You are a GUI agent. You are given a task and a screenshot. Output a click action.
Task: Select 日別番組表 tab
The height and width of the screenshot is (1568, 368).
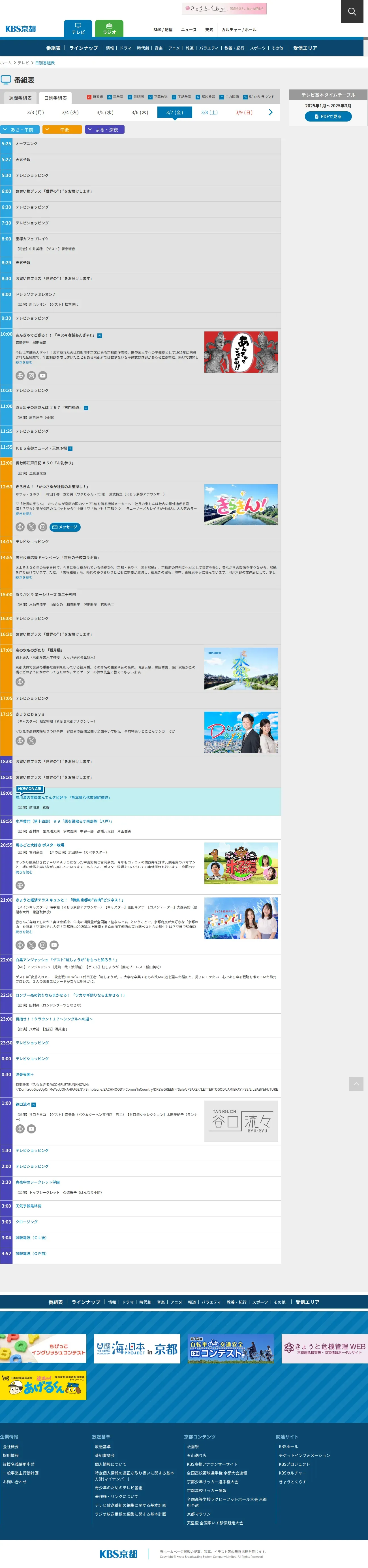coord(55,98)
